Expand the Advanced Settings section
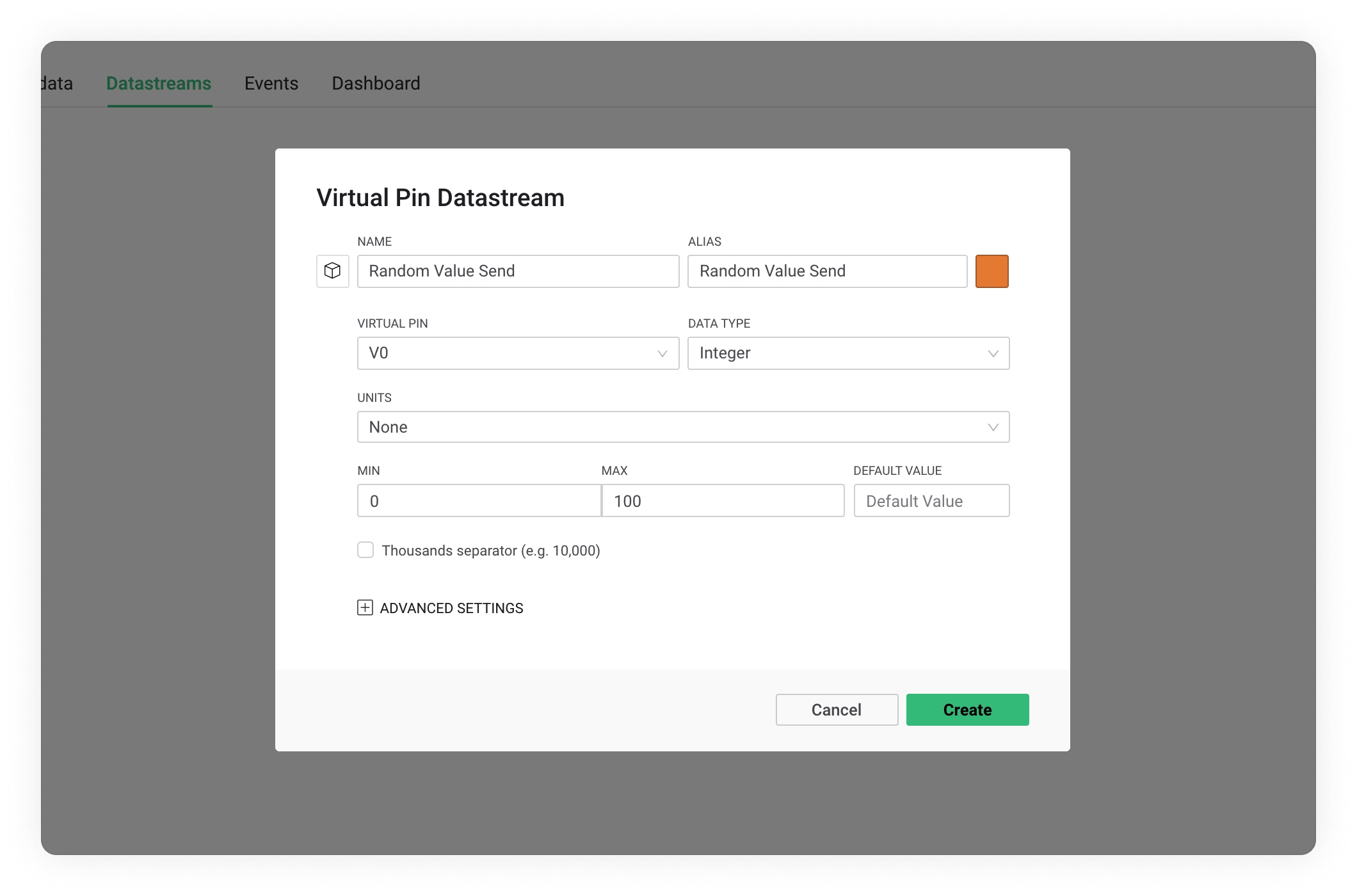 point(451,608)
